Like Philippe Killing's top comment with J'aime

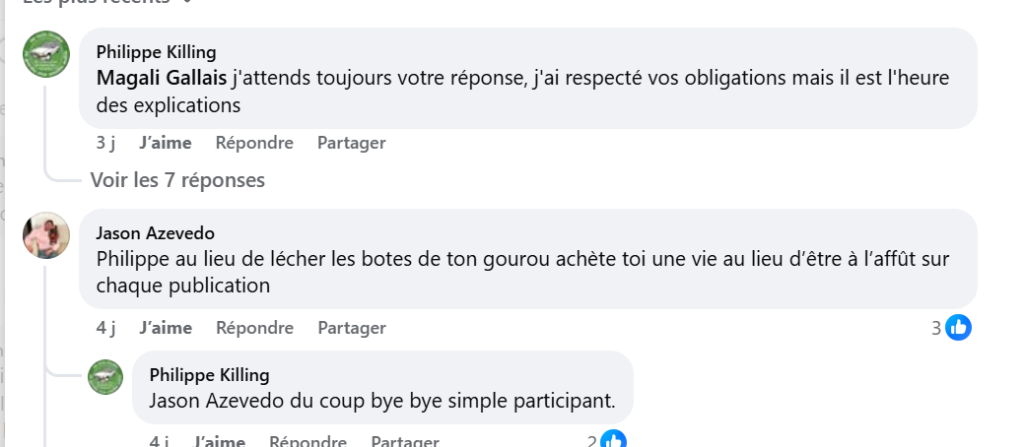tap(165, 143)
